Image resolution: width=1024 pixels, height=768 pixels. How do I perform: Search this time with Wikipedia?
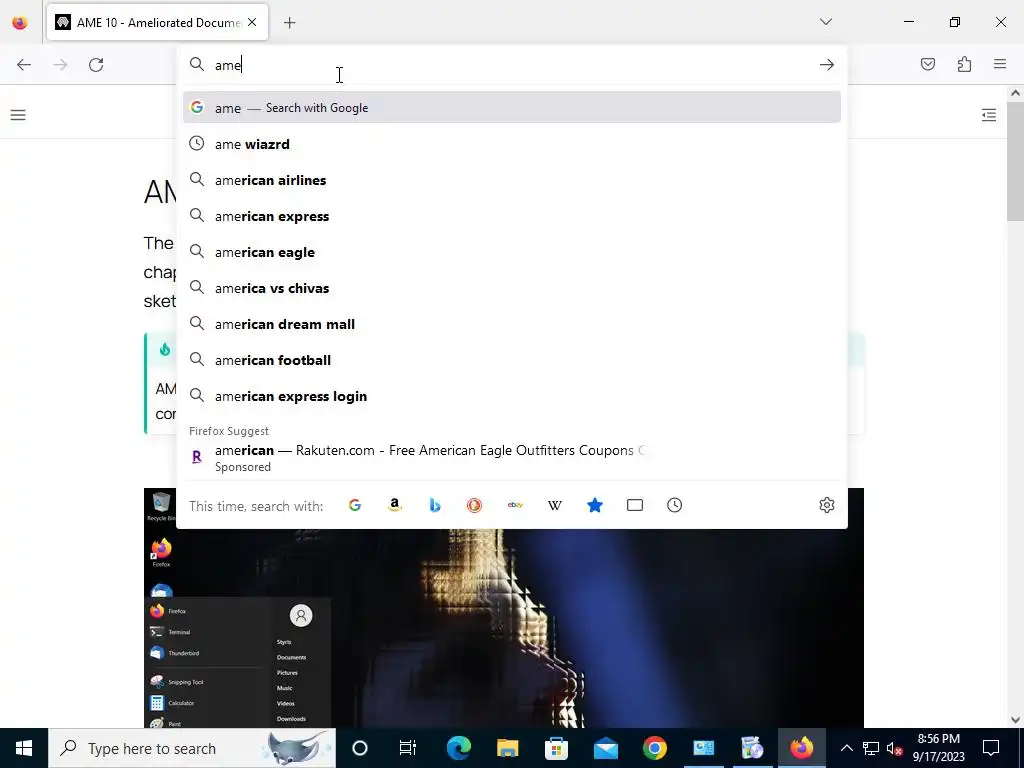(554, 505)
